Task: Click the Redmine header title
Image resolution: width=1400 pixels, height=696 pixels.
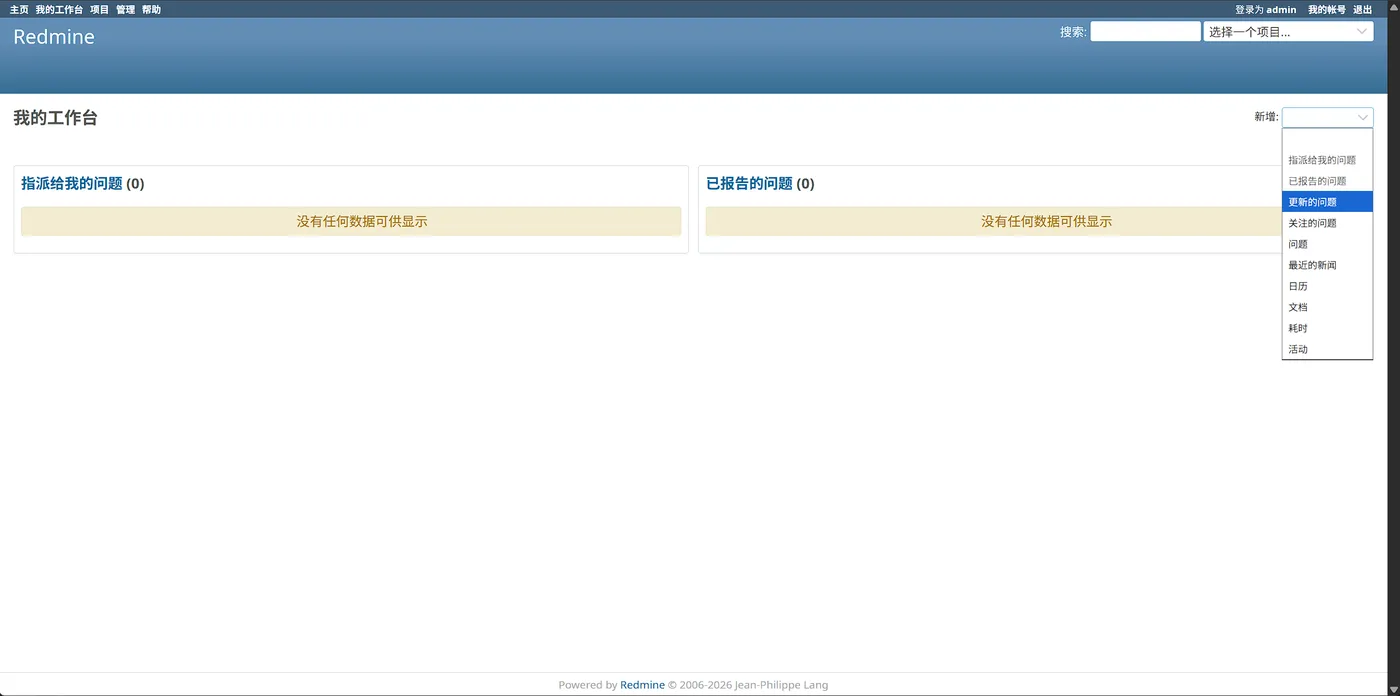Action: [54, 37]
